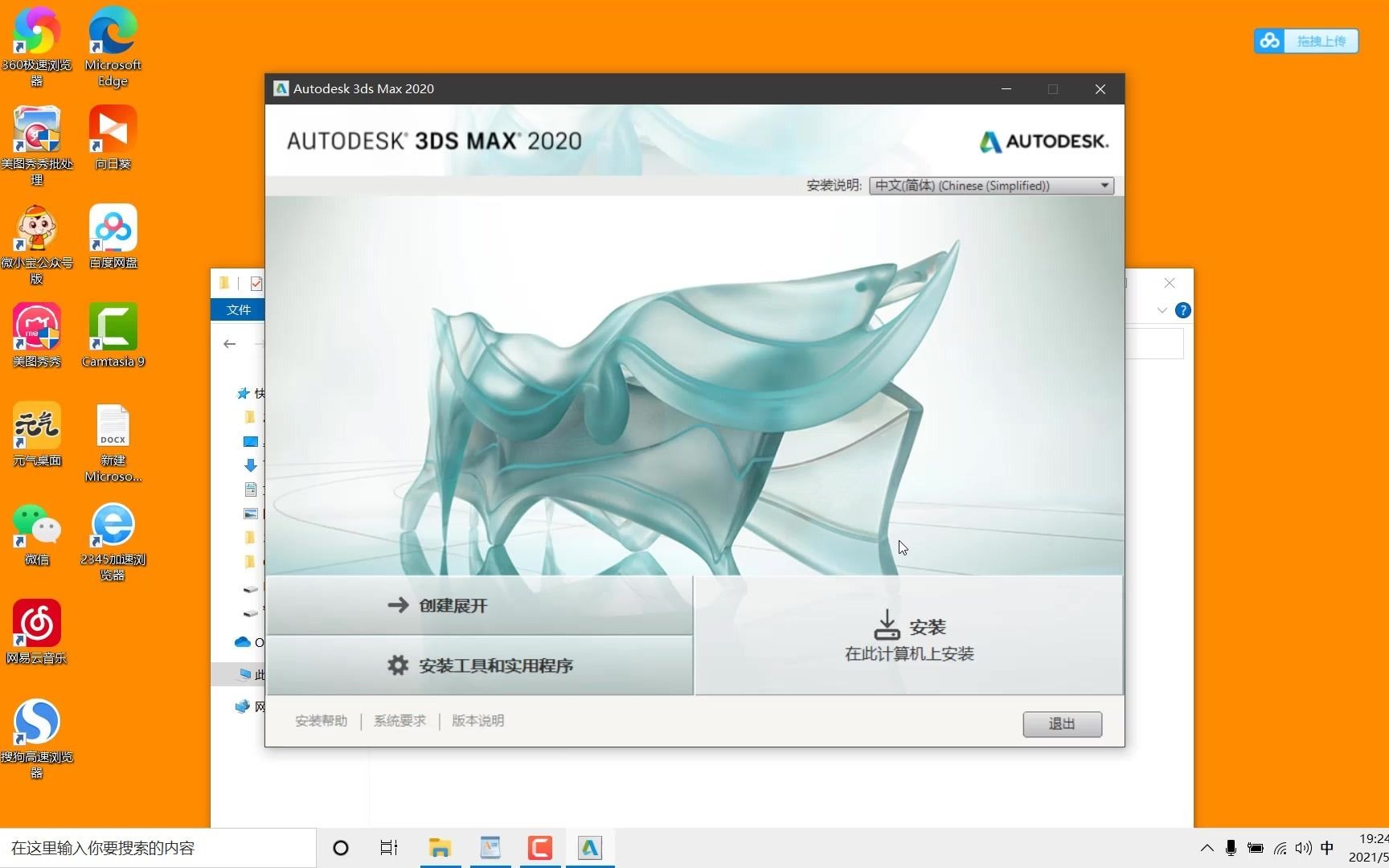Close the Autodesk 3ds Max 2020 installer
This screenshot has height=868, width=1389.
click(x=1100, y=88)
